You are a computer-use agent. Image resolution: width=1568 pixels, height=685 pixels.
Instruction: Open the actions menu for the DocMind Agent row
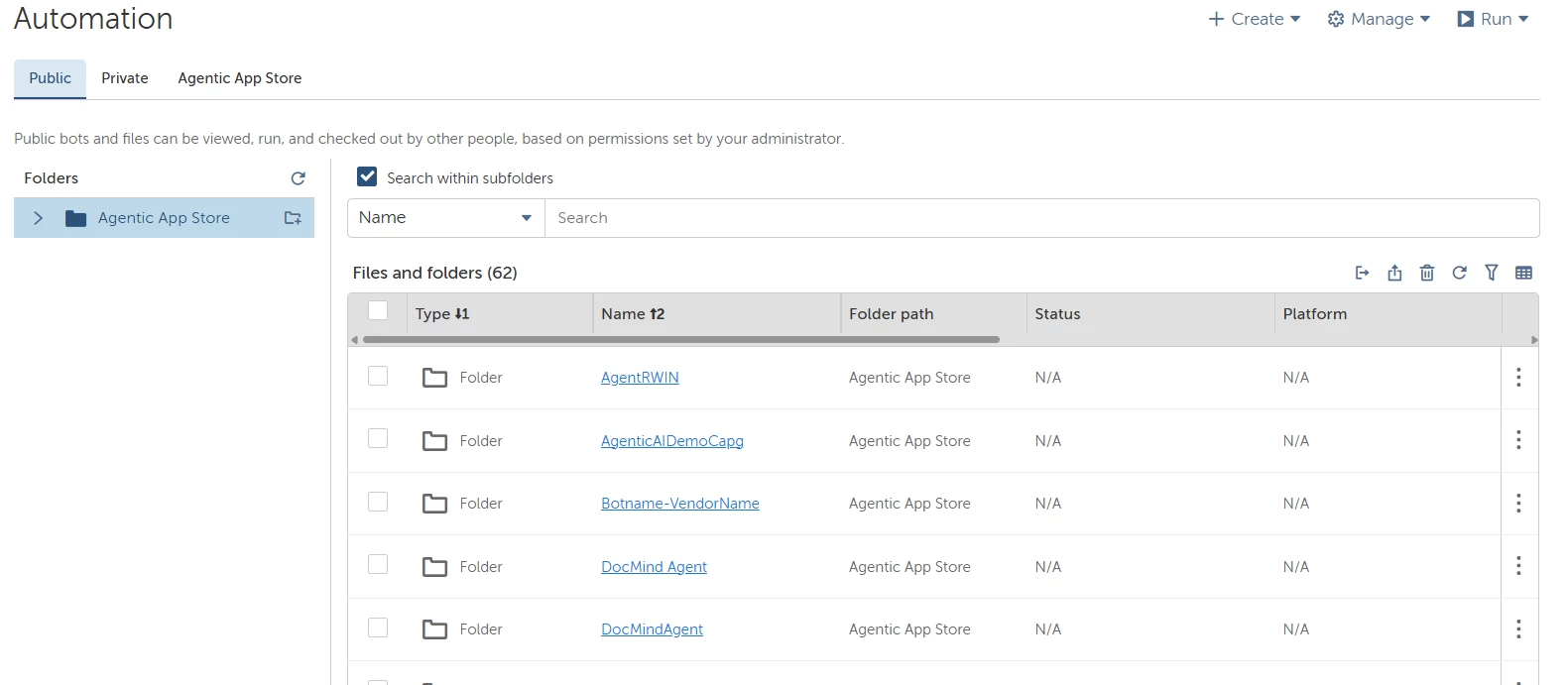click(1518, 566)
